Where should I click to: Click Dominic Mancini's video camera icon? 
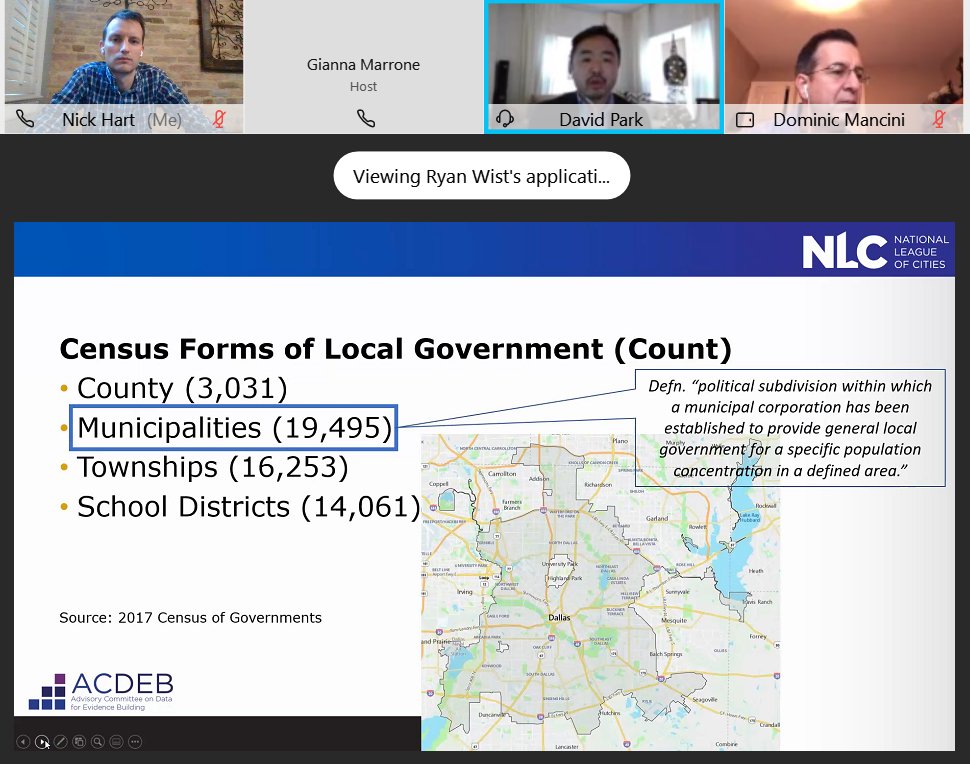coord(744,119)
